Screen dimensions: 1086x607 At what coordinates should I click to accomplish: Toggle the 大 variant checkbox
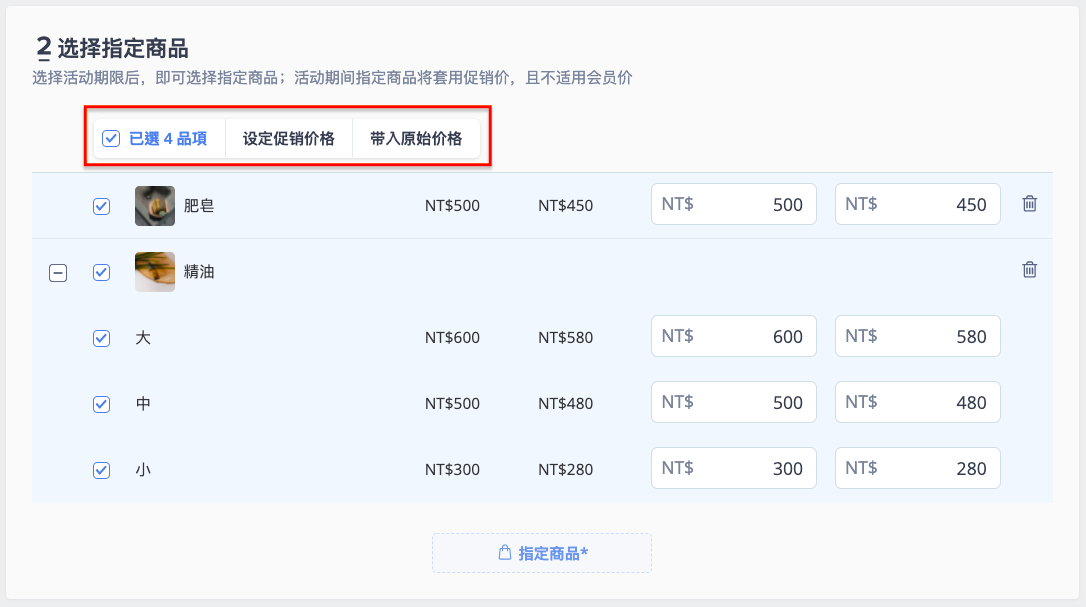(101, 338)
